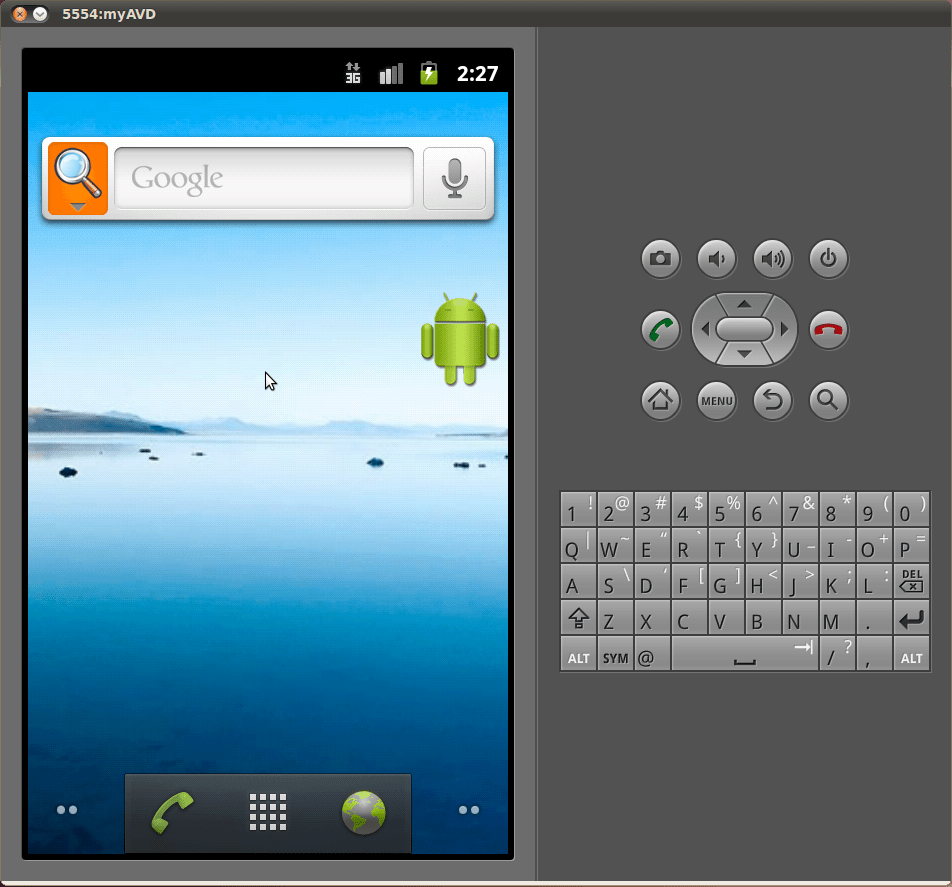The height and width of the screenshot is (887, 952).
Task: Click the Q key on emulator keyboard
Action: click(x=578, y=545)
